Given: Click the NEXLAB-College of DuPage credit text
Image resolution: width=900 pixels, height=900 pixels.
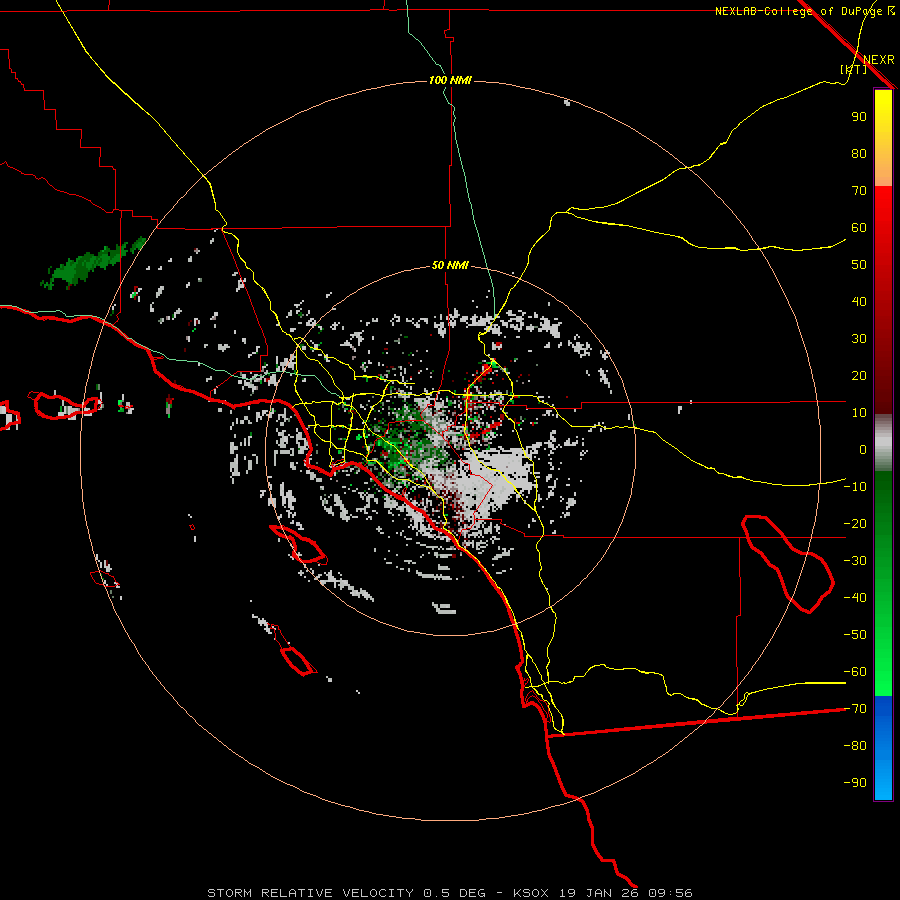Looking at the screenshot, I should point(804,11).
